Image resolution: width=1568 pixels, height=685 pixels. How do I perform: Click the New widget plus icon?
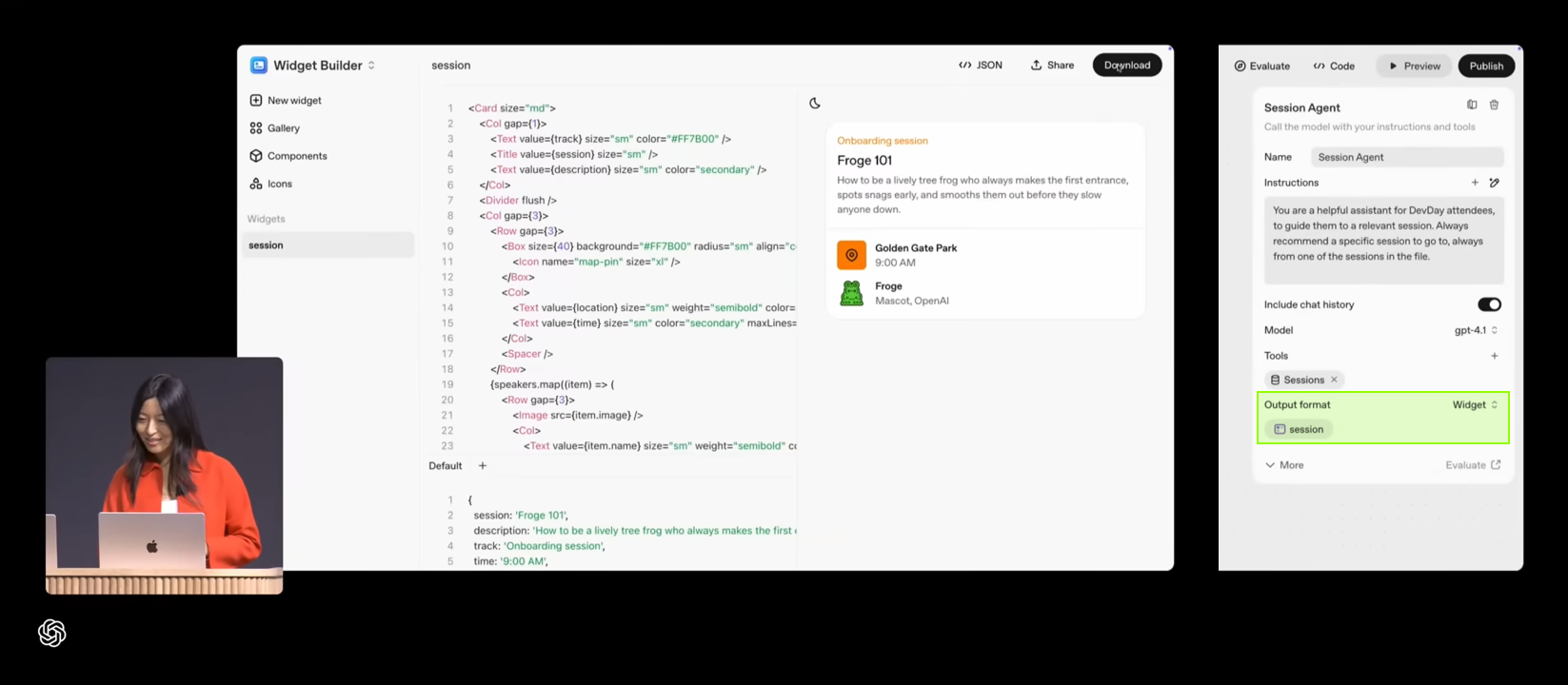tap(256, 100)
